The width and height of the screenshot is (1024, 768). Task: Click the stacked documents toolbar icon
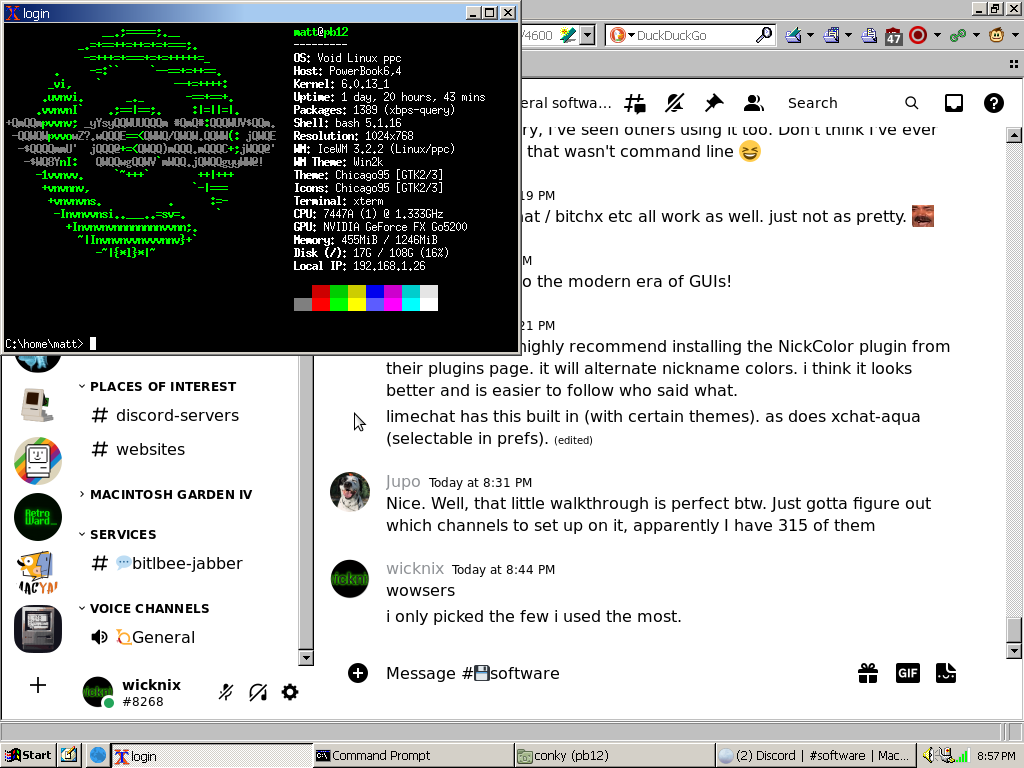pos(831,35)
